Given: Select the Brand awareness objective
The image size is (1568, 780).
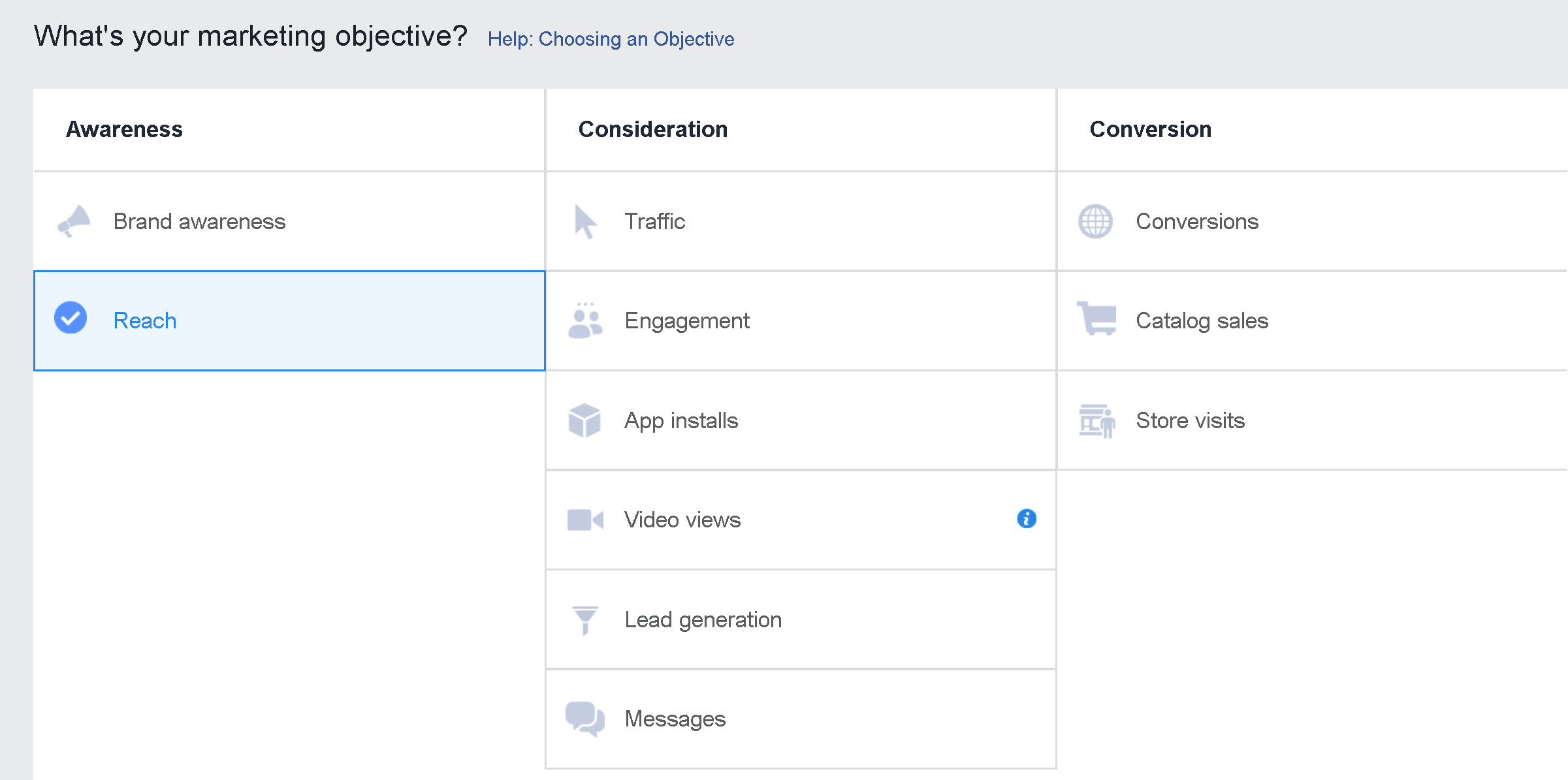Looking at the screenshot, I should click(x=199, y=222).
